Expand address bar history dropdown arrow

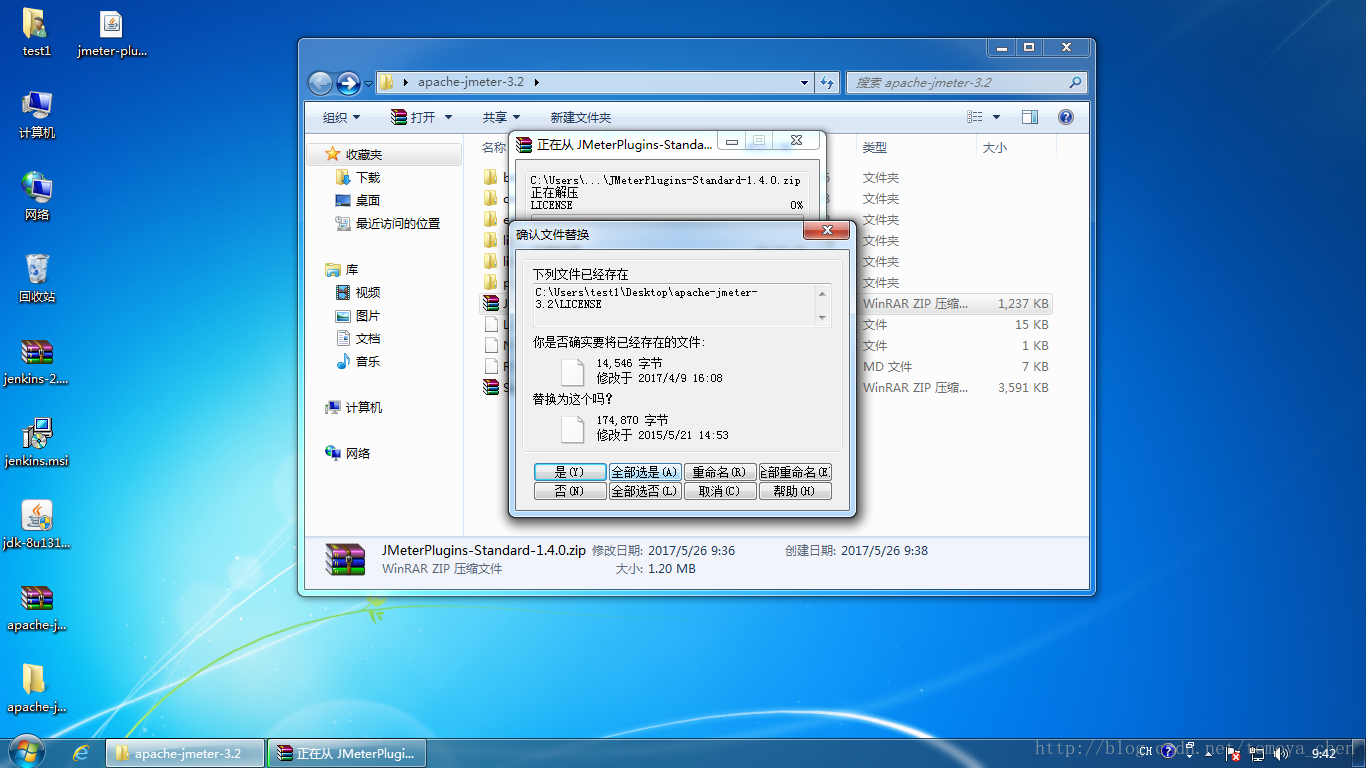point(804,83)
